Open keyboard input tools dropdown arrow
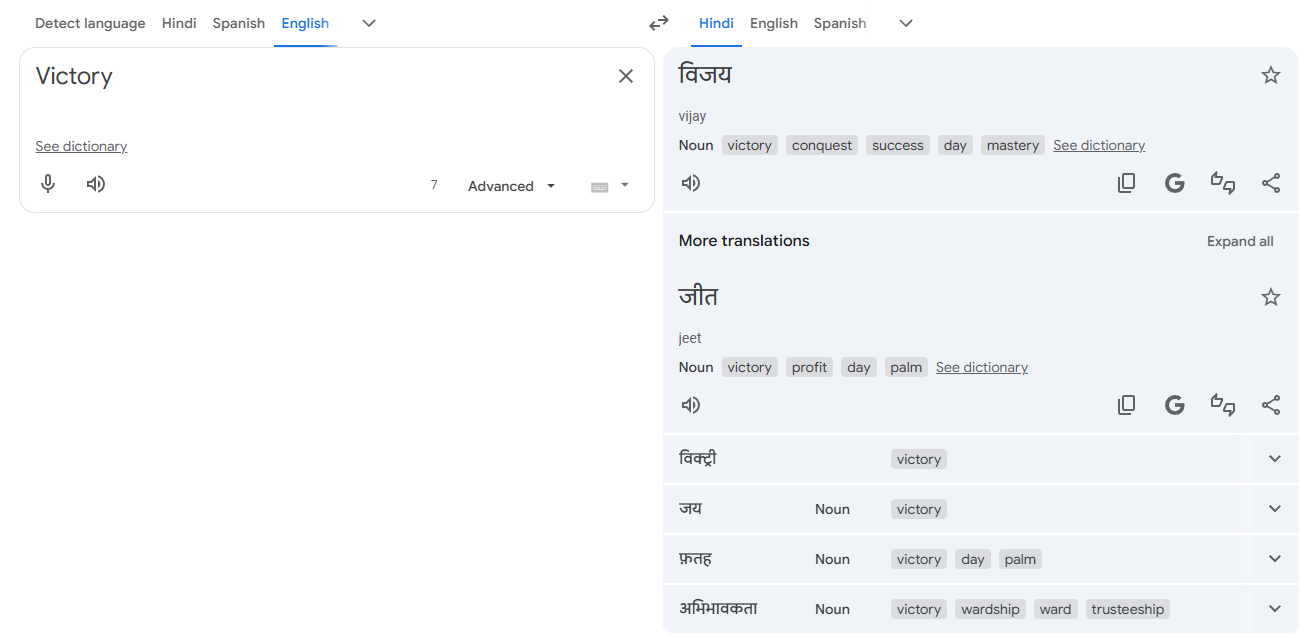Image resolution: width=1304 pixels, height=638 pixels. [625, 185]
